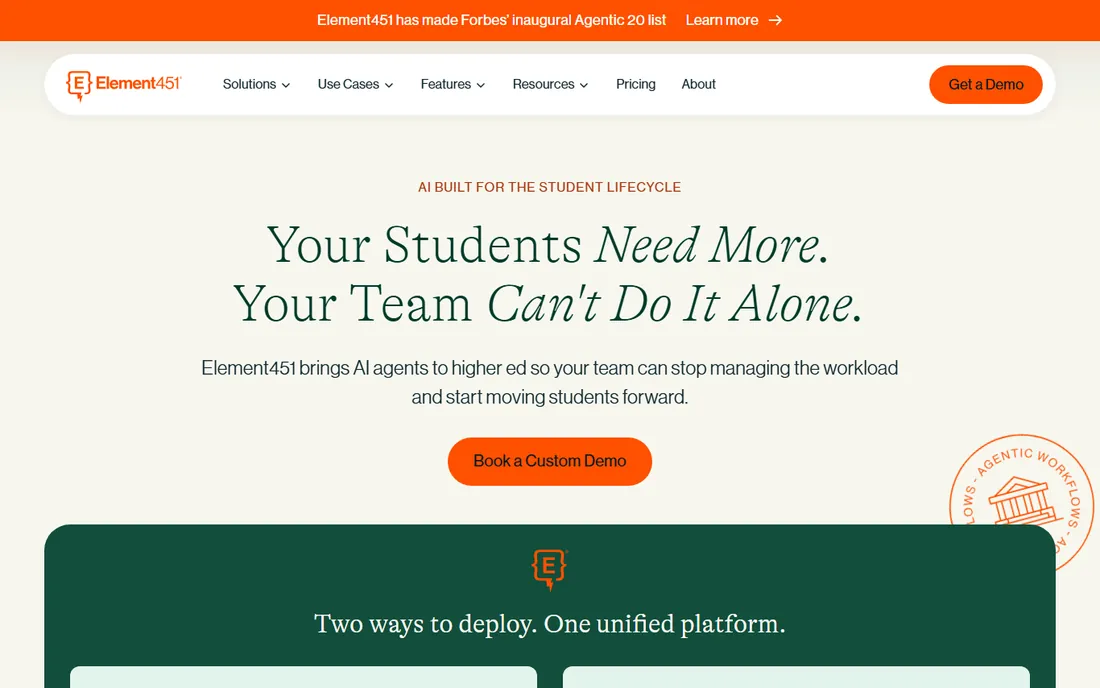Click the Element451 logo in the navbar
Viewport: 1100px width, 688px height.
click(123, 85)
